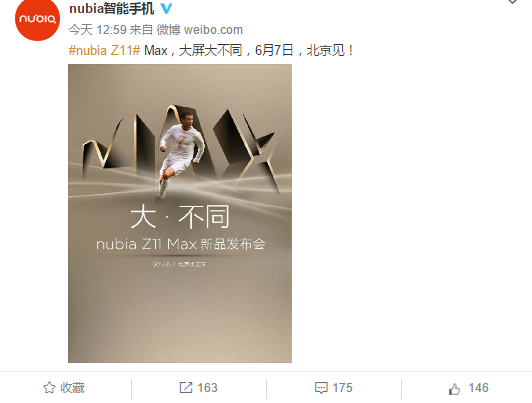Click the thumbs-up like icon
Image resolution: width=532 pixels, height=403 pixels.
tap(454, 389)
